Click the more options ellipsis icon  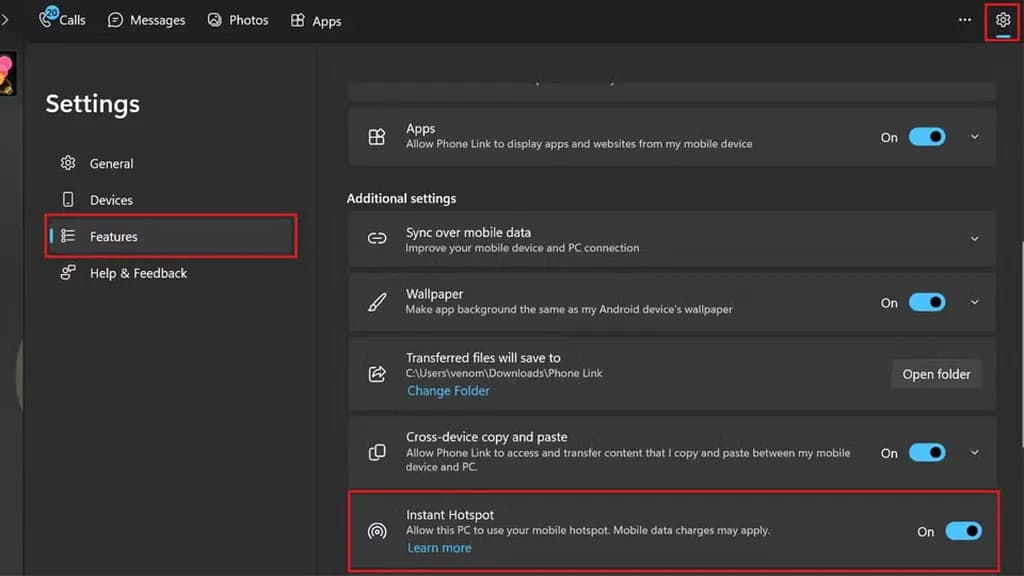[964, 20]
